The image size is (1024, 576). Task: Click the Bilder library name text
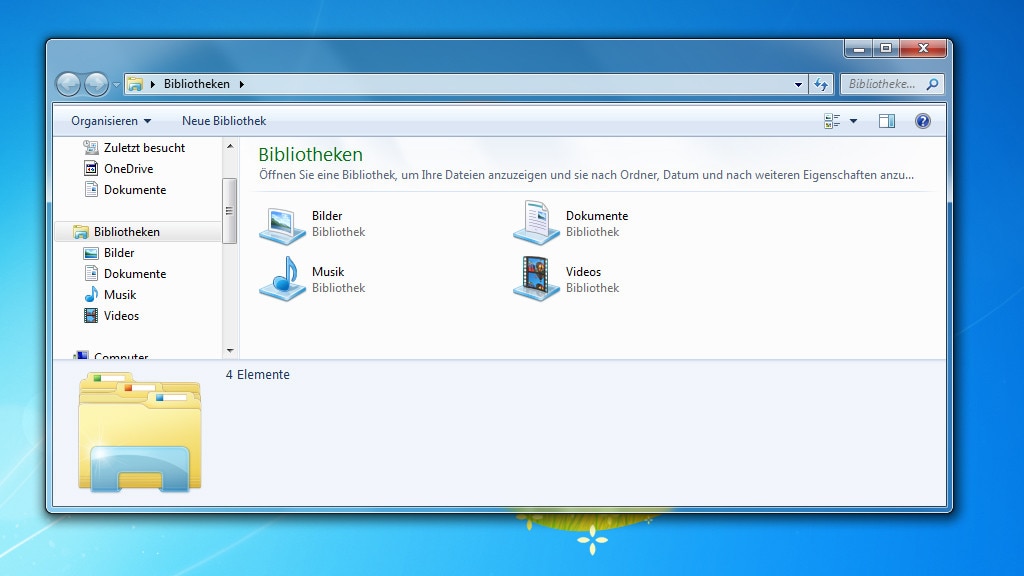(327, 216)
